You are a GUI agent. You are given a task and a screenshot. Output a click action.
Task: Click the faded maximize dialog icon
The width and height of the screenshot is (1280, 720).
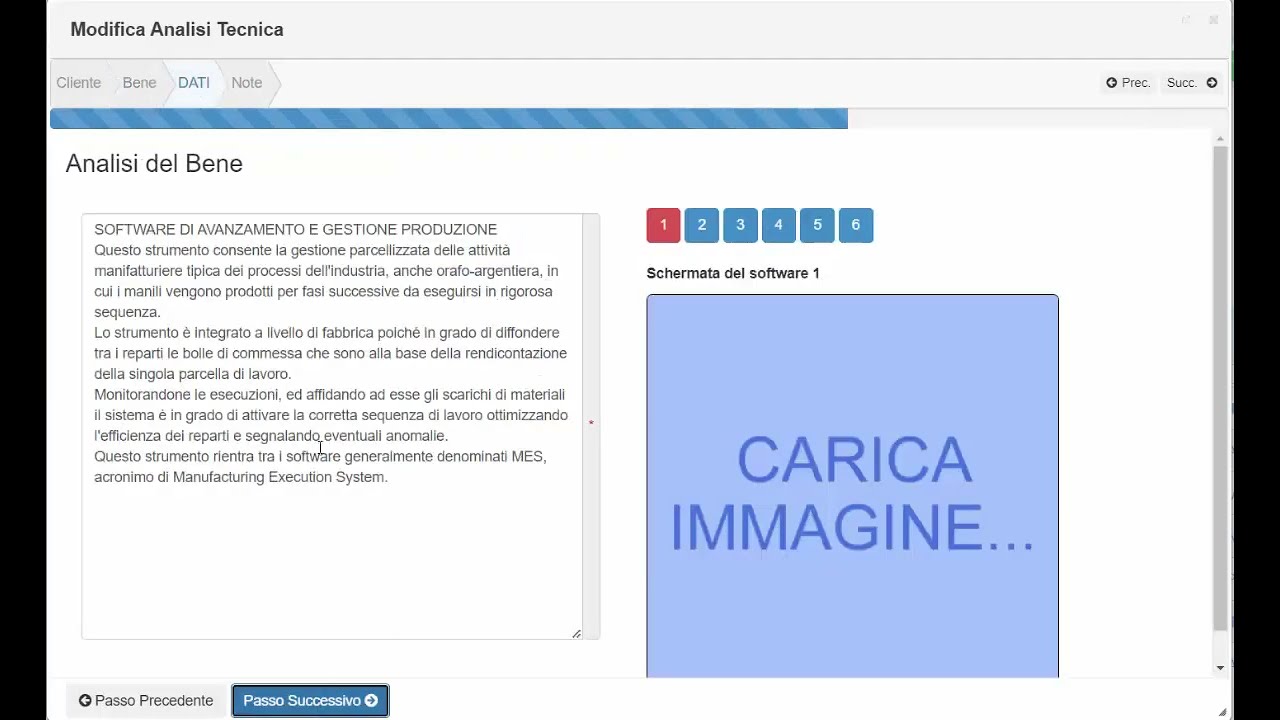point(1186,20)
